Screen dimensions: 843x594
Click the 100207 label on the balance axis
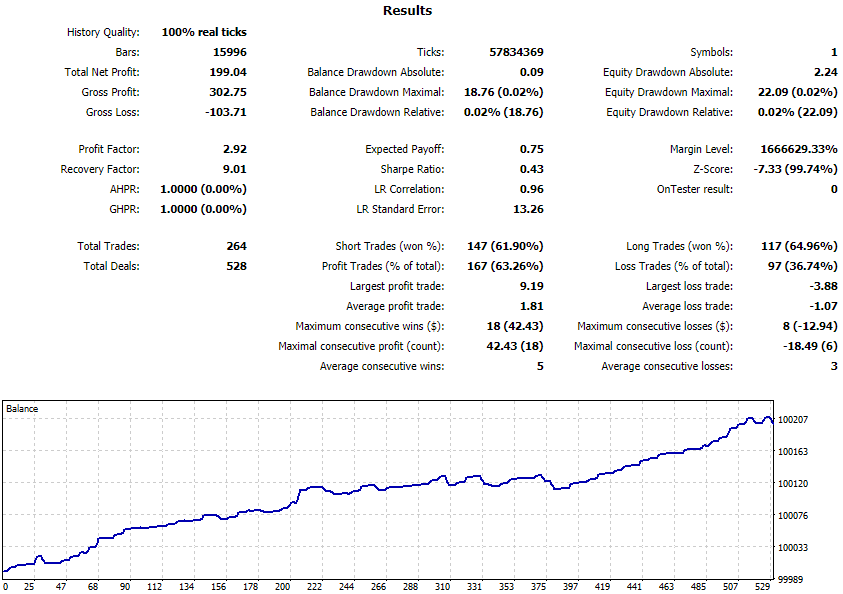(x=792, y=419)
